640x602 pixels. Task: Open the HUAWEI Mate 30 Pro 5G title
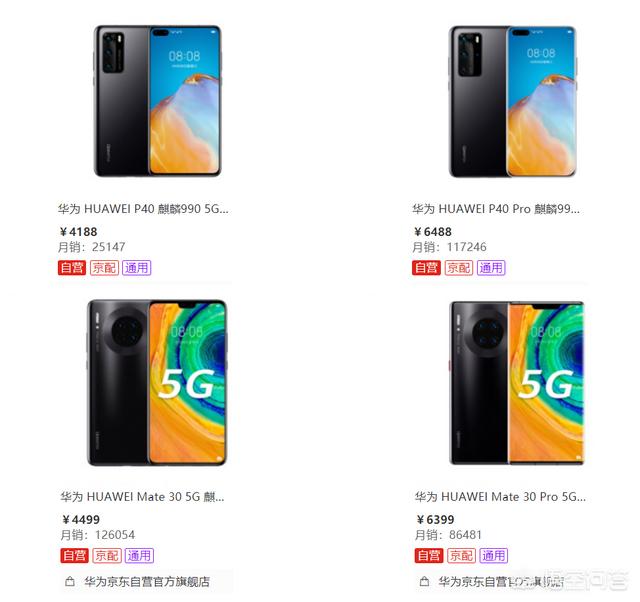pos(500,497)
